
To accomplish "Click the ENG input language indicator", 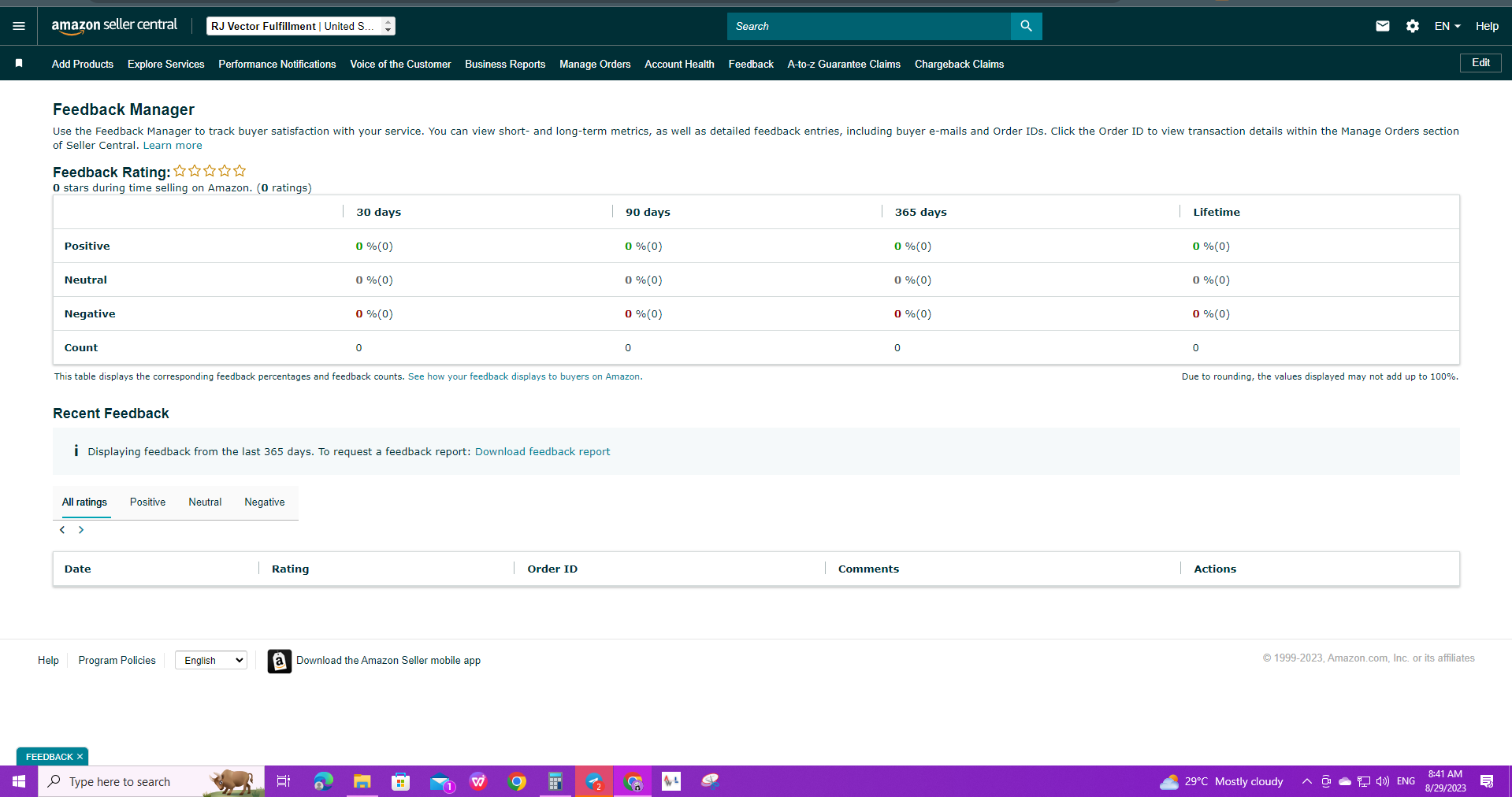I will [1406, 781].
